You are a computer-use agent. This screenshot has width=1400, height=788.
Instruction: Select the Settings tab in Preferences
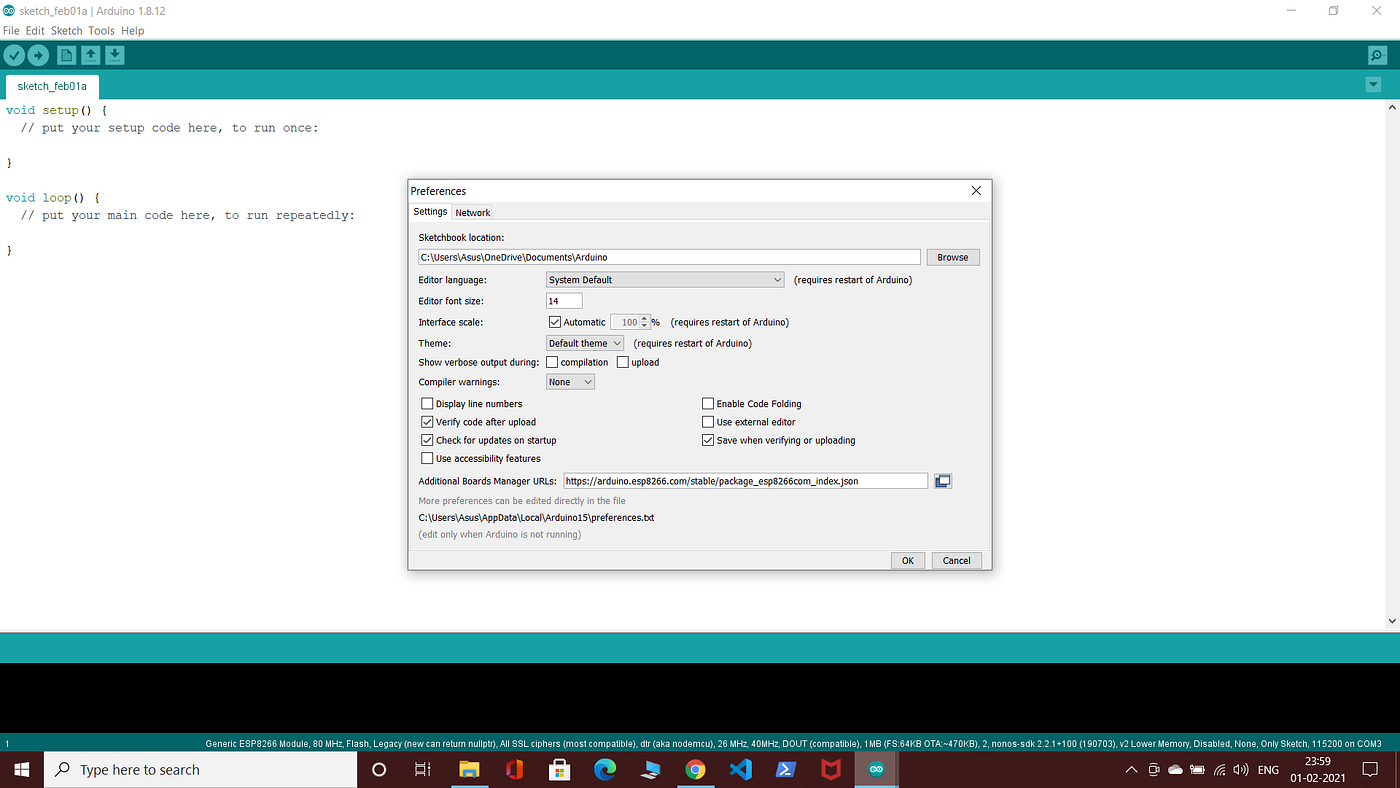point(431,211)
